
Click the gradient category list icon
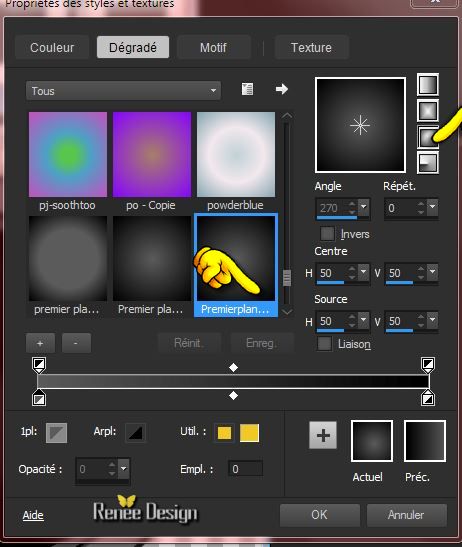(x=247, y=89)
